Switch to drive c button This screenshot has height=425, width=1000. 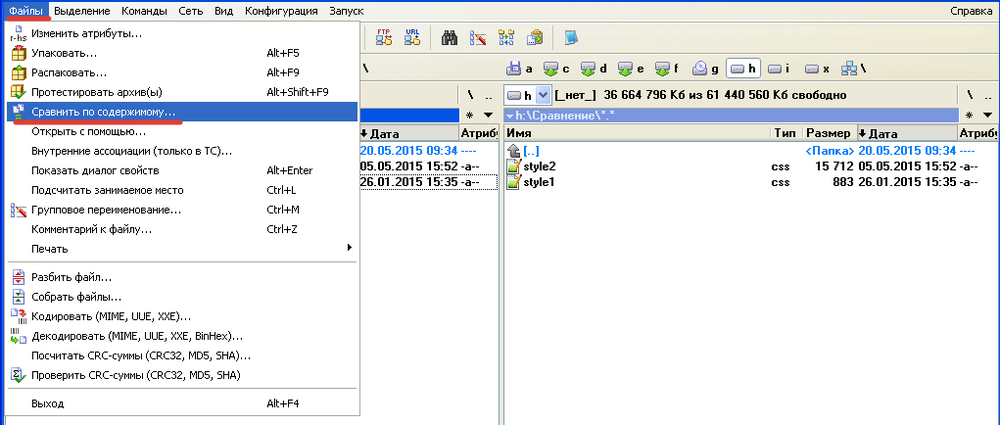[x=557, y=68]
